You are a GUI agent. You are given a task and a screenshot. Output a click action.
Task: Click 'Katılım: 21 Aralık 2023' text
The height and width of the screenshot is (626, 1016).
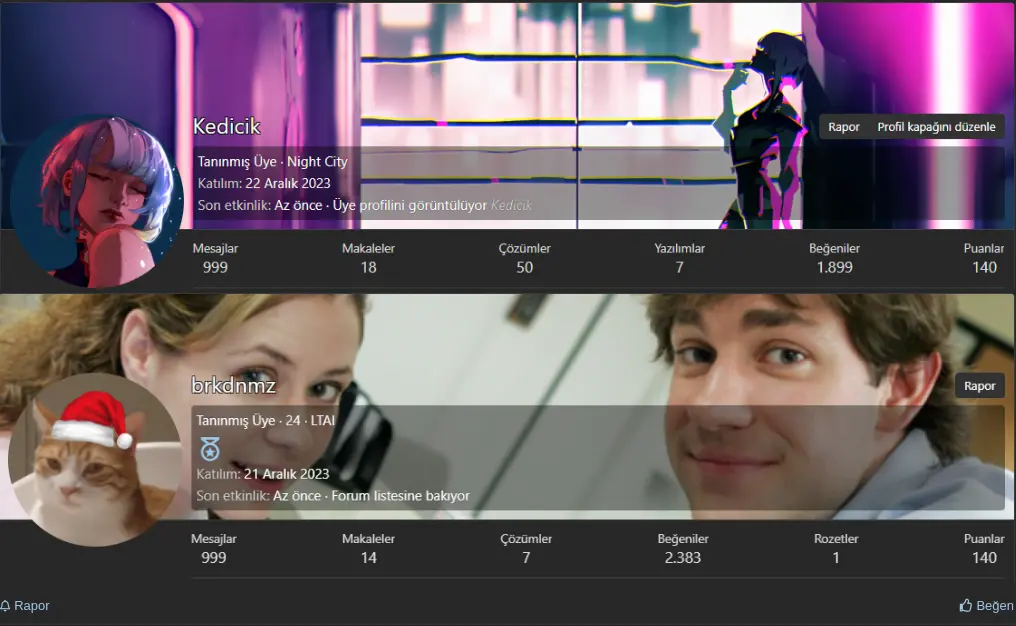tap(262, 474)
